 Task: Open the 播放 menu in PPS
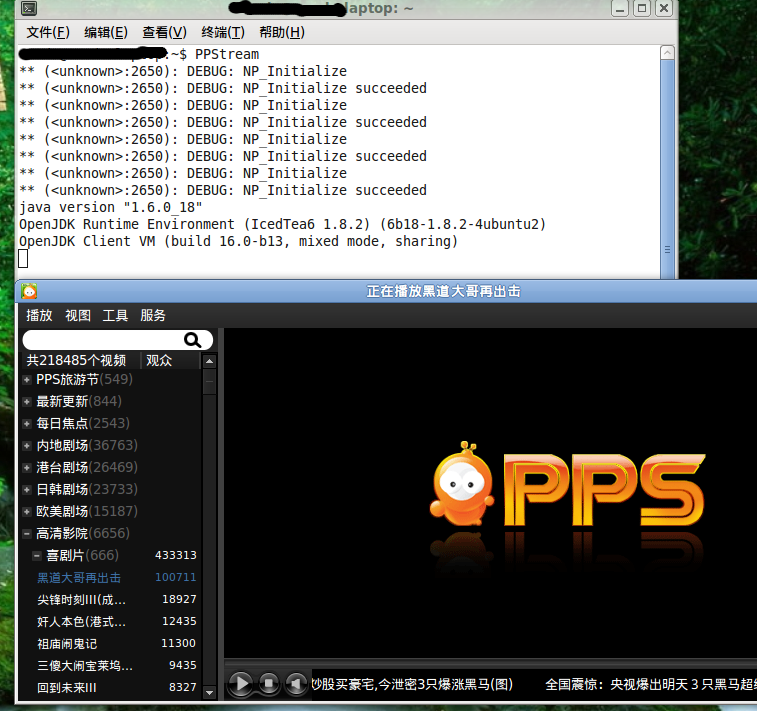pos(39,315)
